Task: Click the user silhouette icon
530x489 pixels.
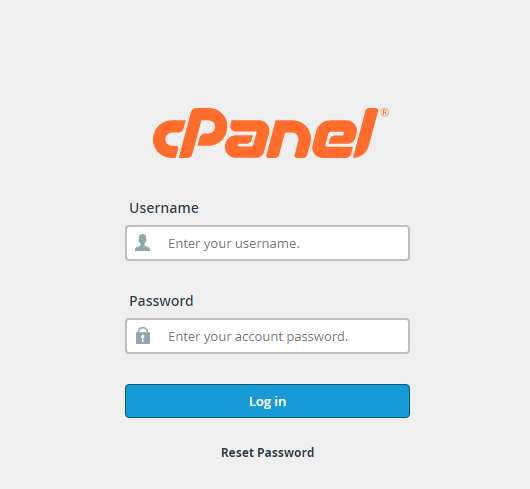Action: 142,243
